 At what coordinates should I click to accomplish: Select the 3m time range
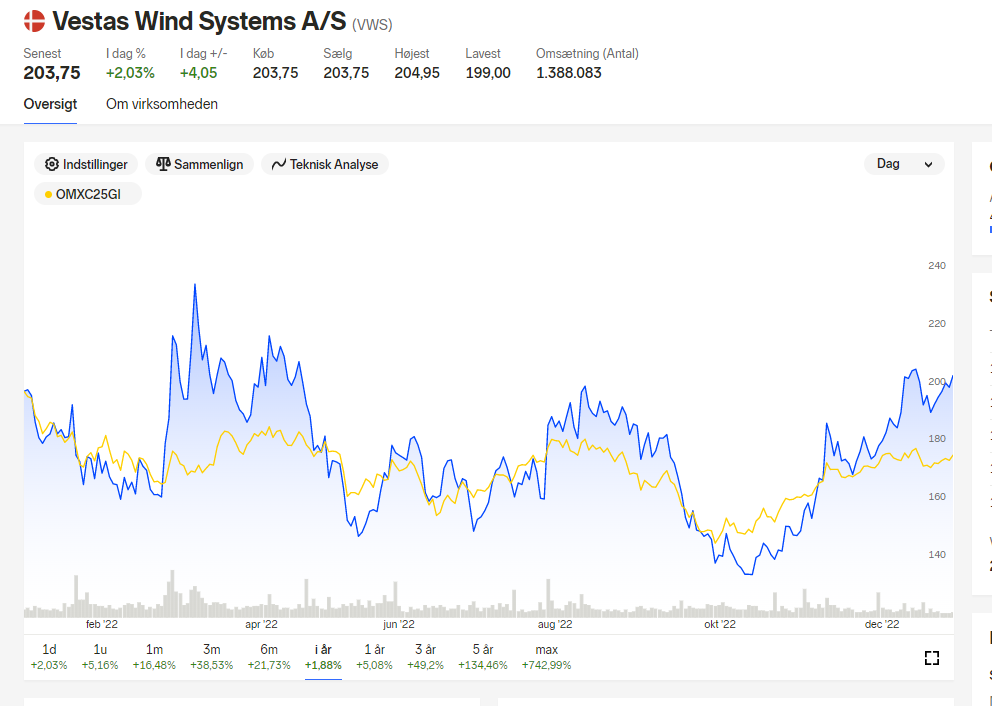click(211, 657)
